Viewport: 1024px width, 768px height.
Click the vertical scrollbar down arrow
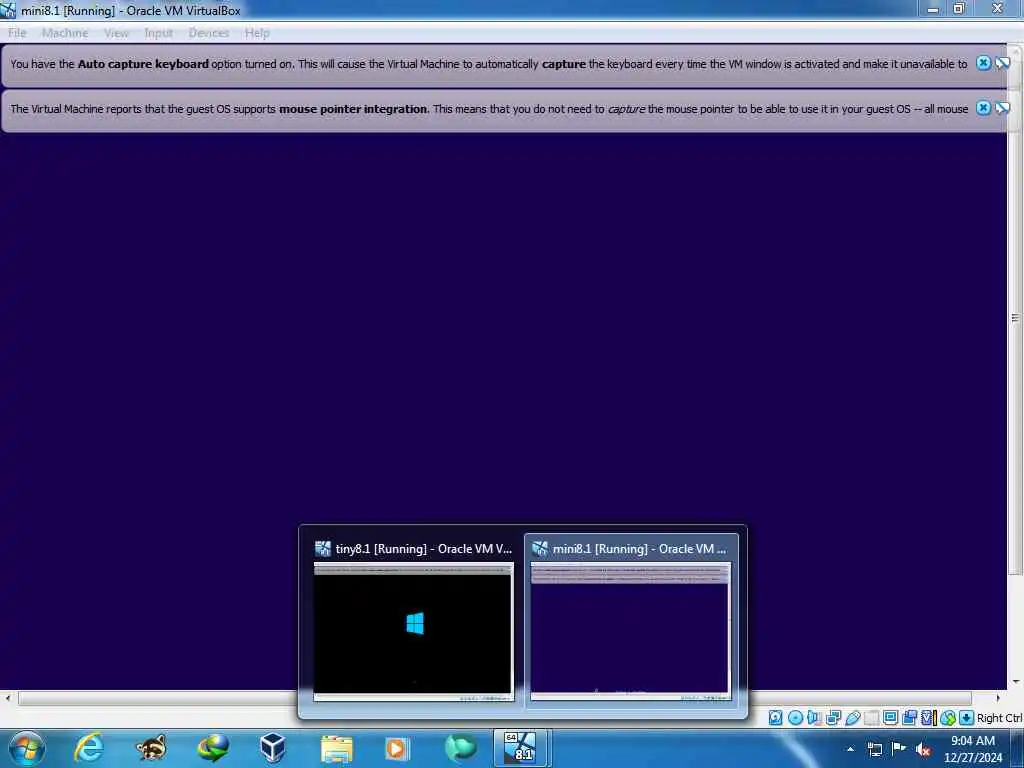click(1016, 682)
